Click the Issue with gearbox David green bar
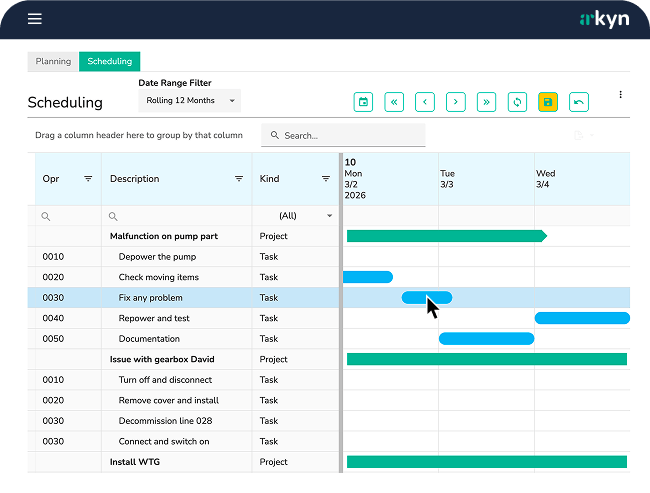The image size is (650, 493). tap(487, 359)
